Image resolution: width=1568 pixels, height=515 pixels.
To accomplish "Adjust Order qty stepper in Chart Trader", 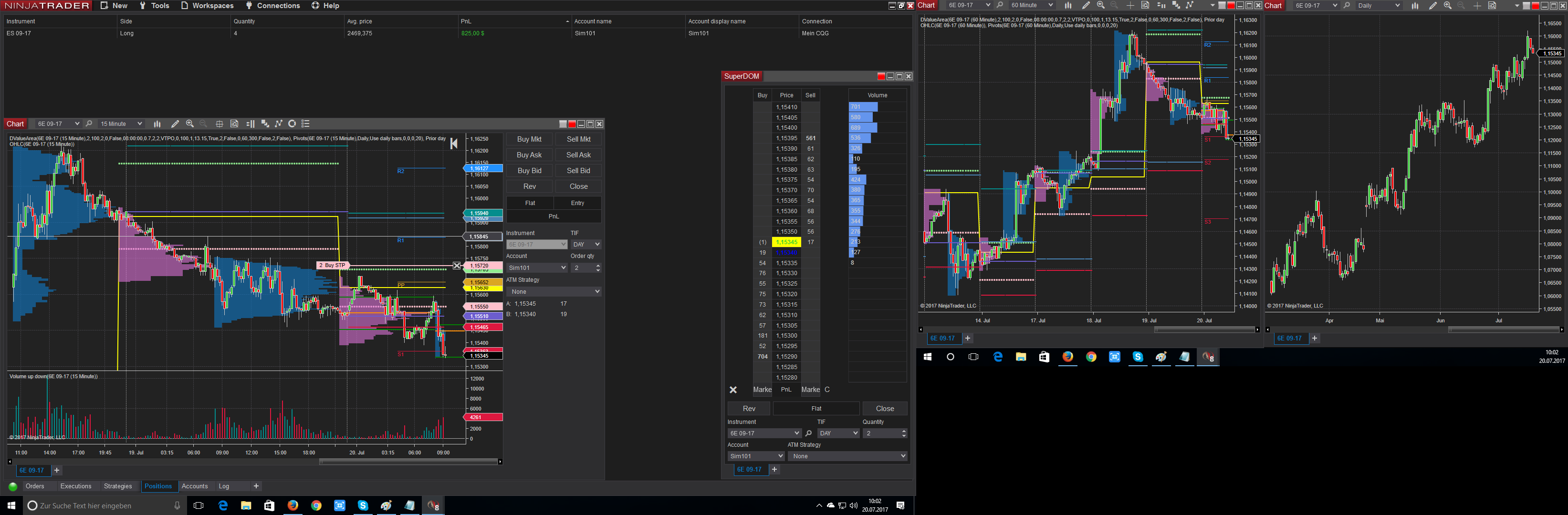I will pyautogui.click(x=598, y=268).
